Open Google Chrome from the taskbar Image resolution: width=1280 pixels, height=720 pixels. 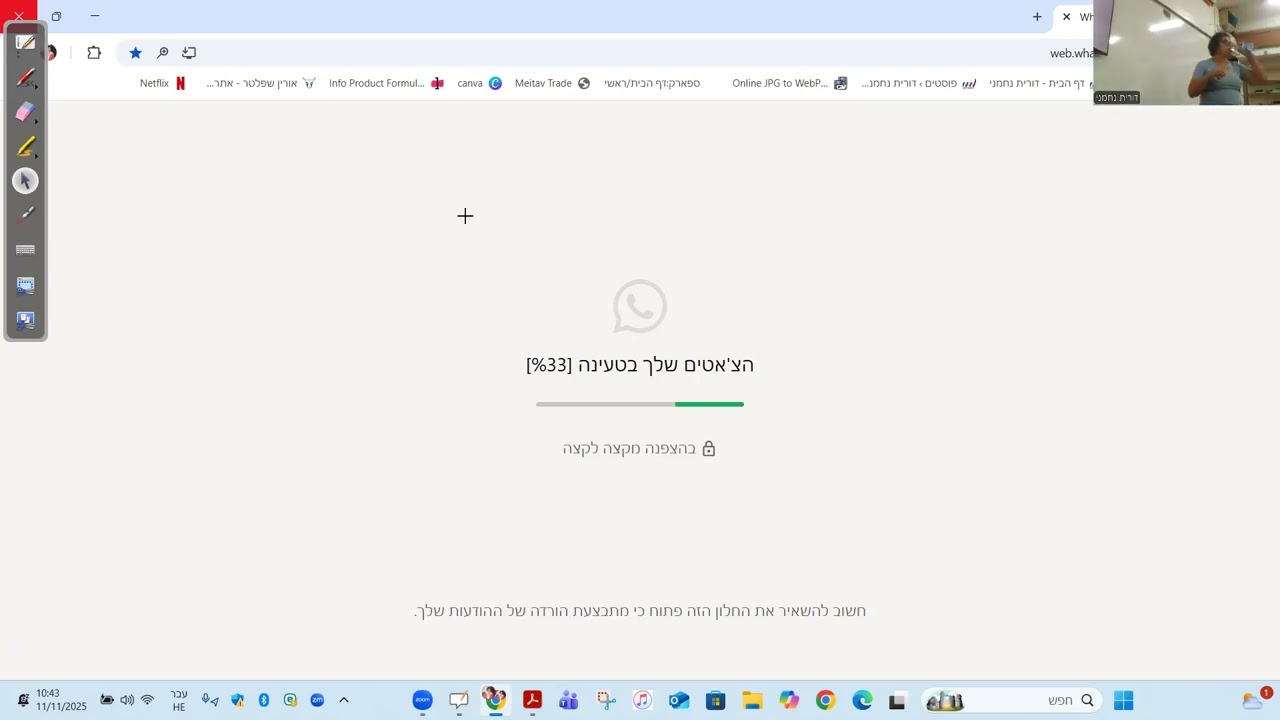tap(825, 701)
